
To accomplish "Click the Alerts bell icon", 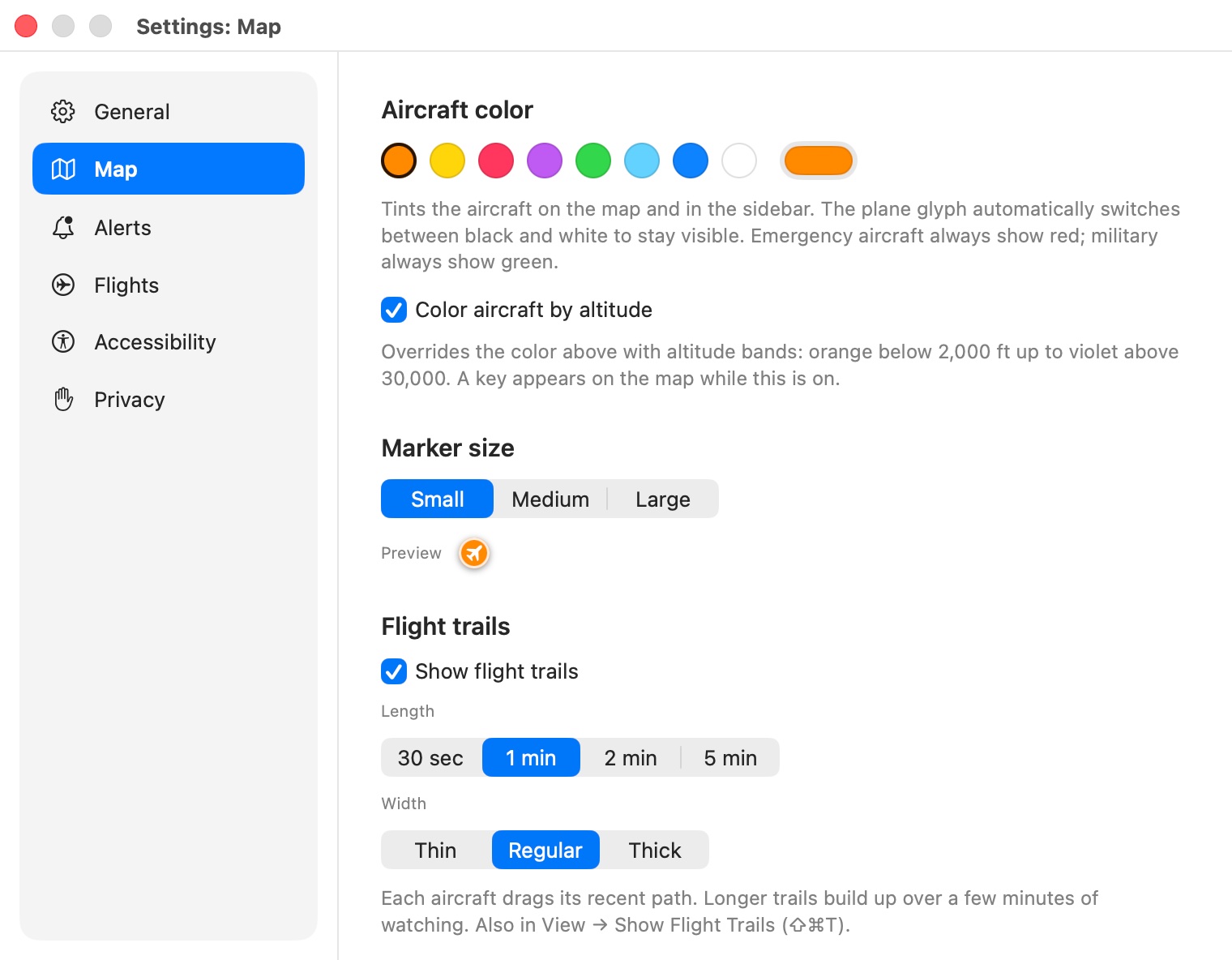I will pos(63,228).
